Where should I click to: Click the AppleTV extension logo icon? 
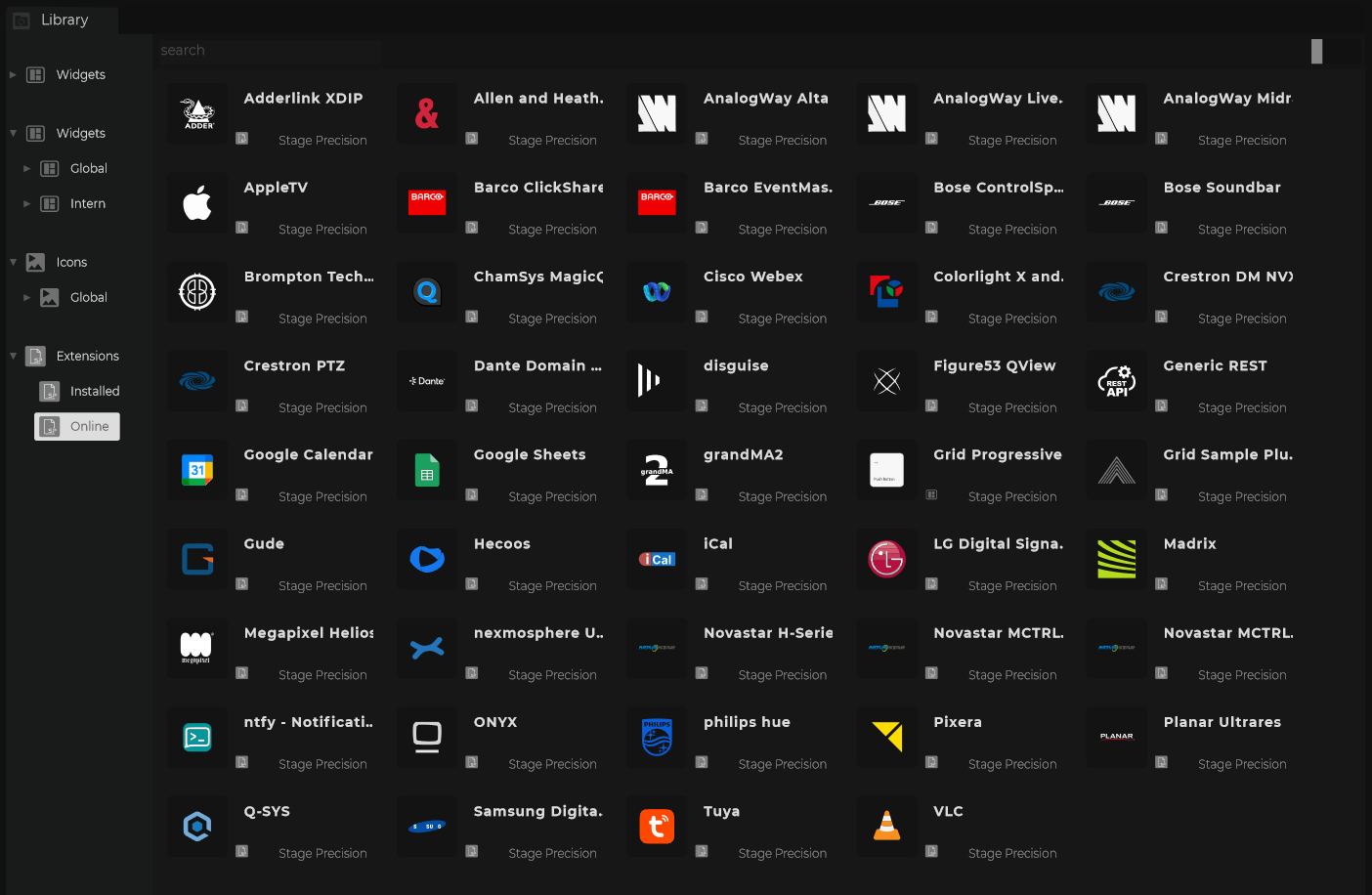pyautogui.click(x=197, y=203)
